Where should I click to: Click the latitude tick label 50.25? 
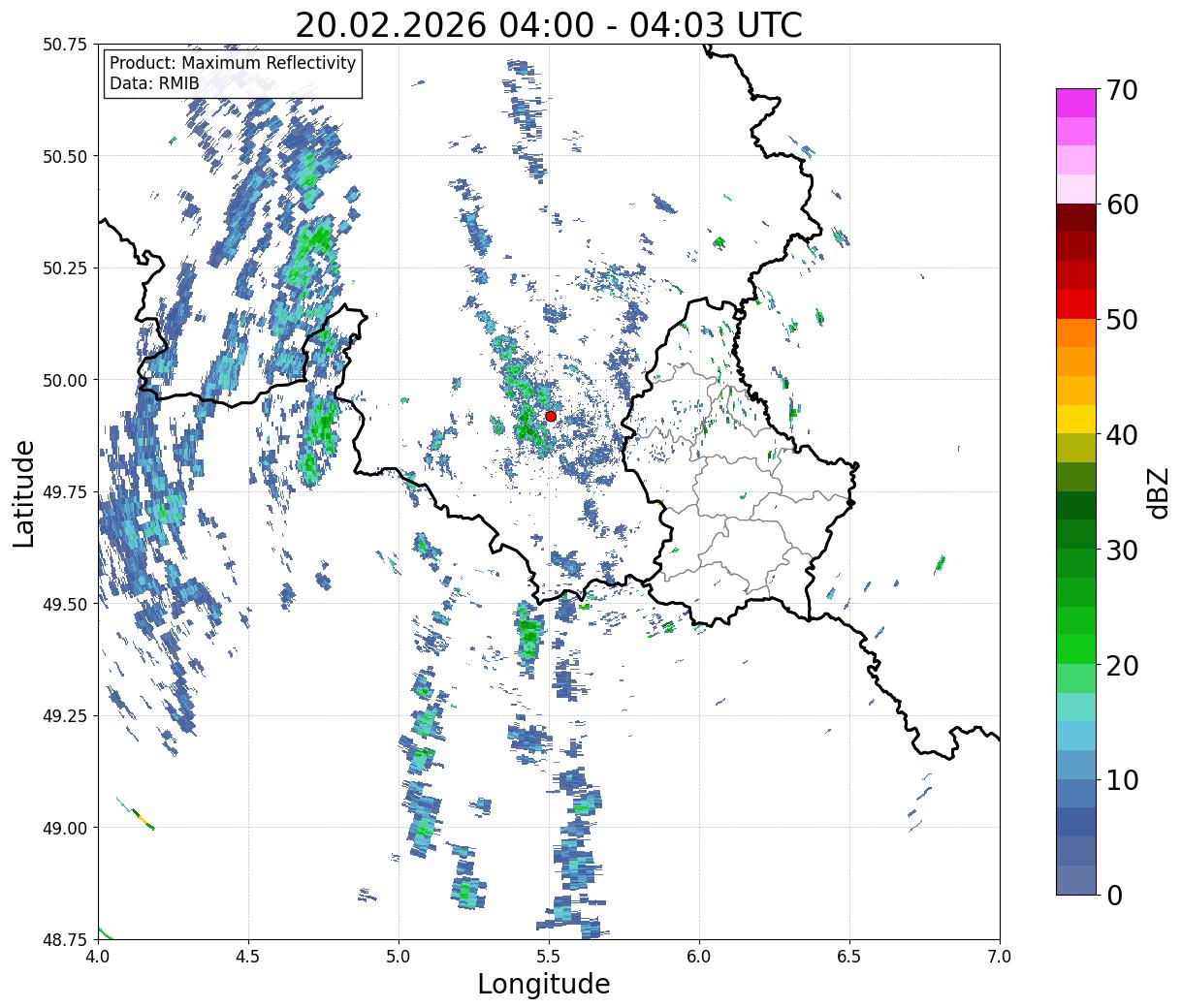pyautogui.click(x=65, y=268)
